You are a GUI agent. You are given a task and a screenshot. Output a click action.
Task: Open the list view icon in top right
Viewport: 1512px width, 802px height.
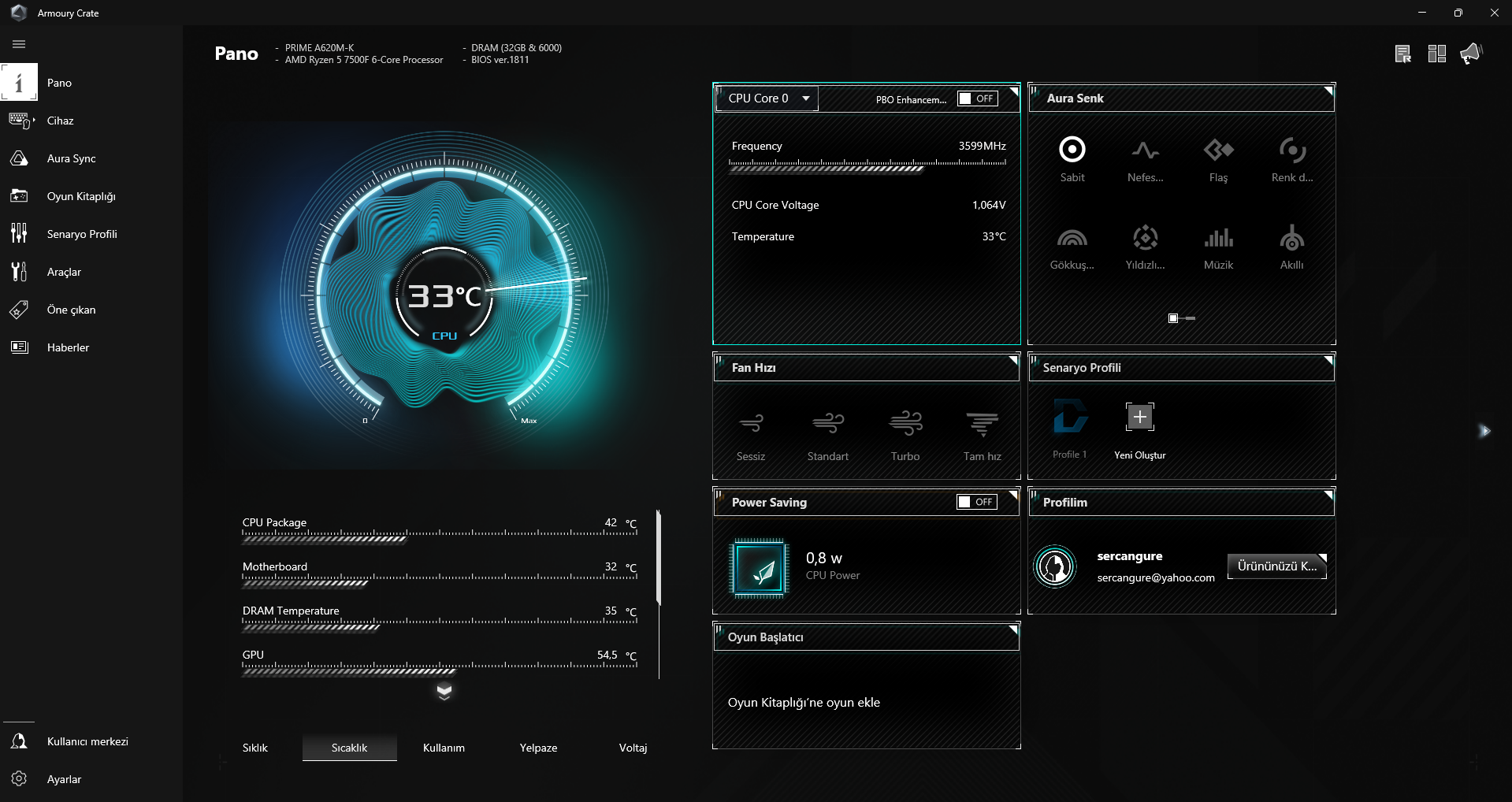tap(1402, 54)
